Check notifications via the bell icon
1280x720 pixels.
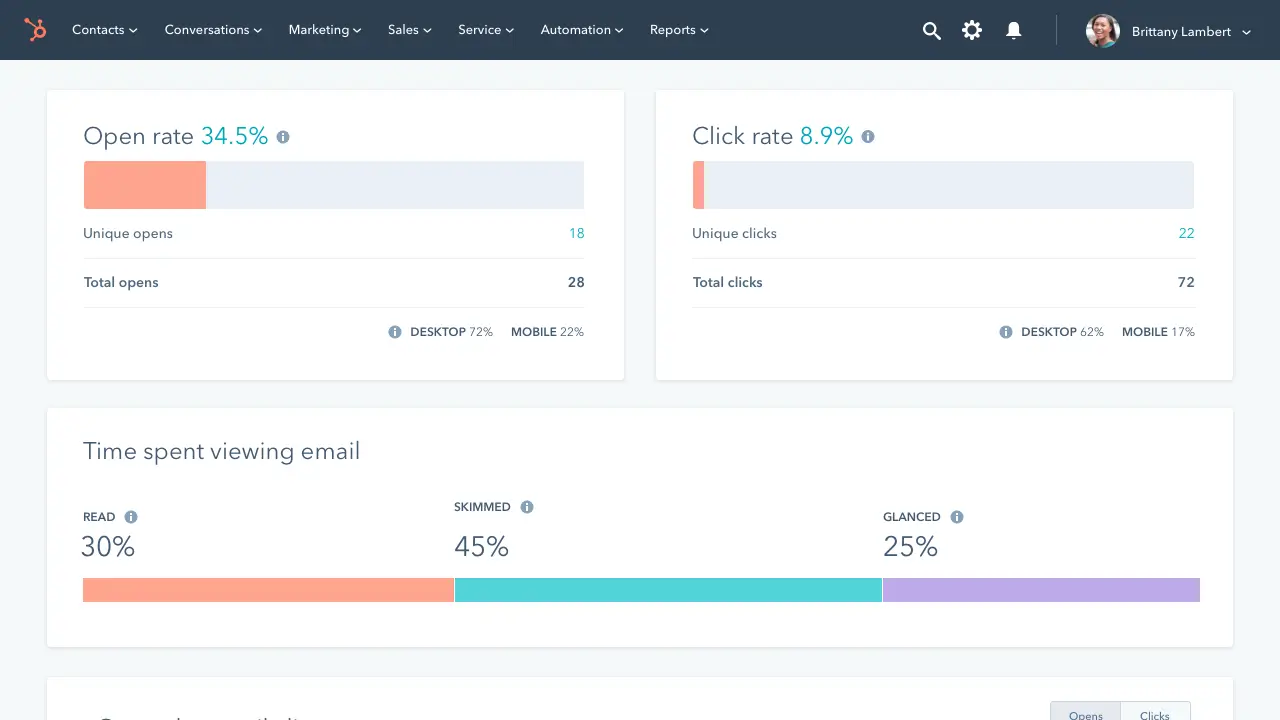(1013, 31)
